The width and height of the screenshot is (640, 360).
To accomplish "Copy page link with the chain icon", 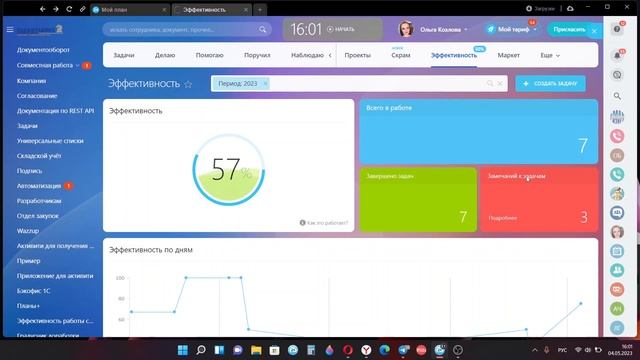I will [82, 9].
